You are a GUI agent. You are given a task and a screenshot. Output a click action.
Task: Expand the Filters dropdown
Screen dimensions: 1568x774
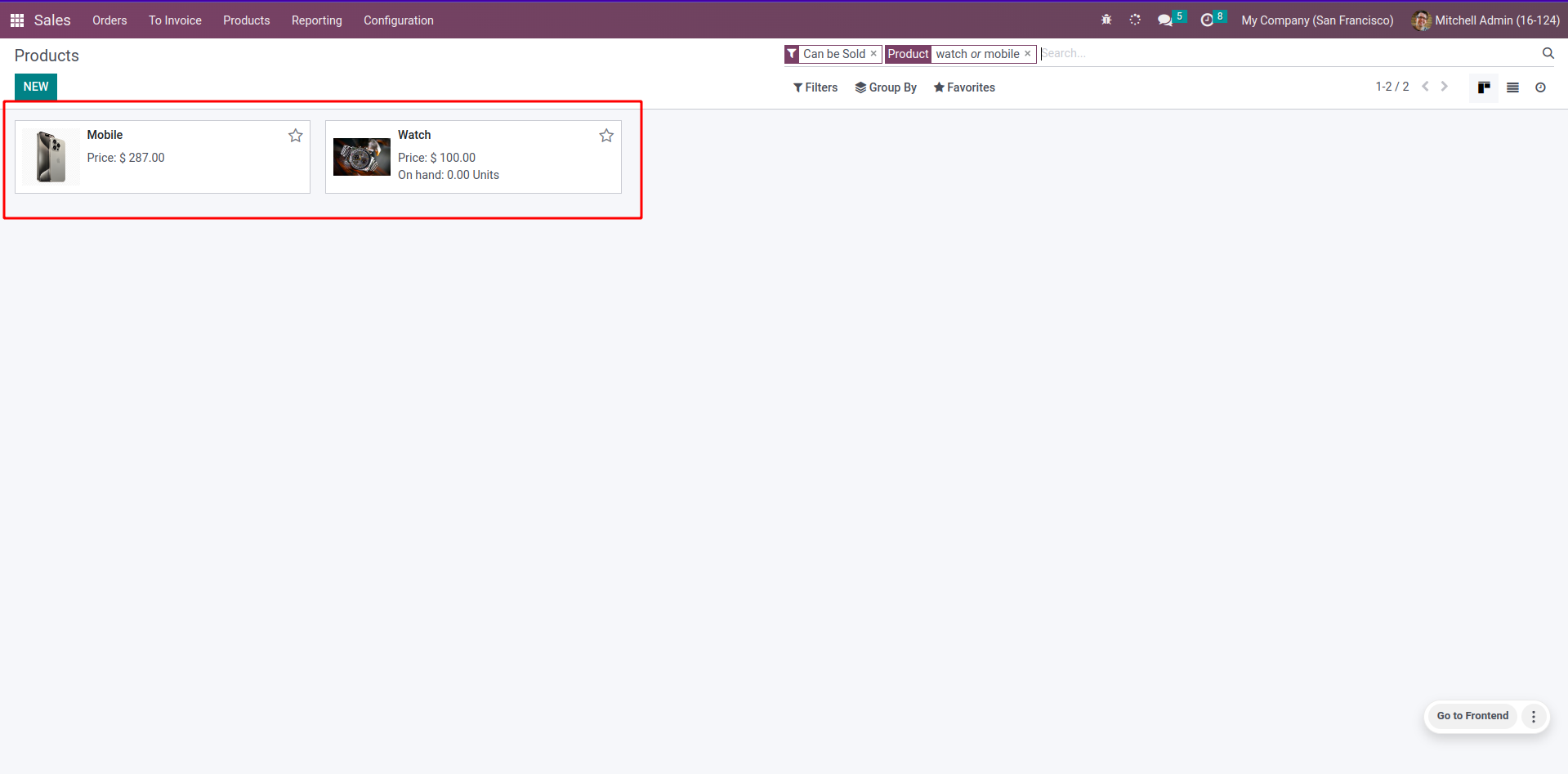click(815, 87)
